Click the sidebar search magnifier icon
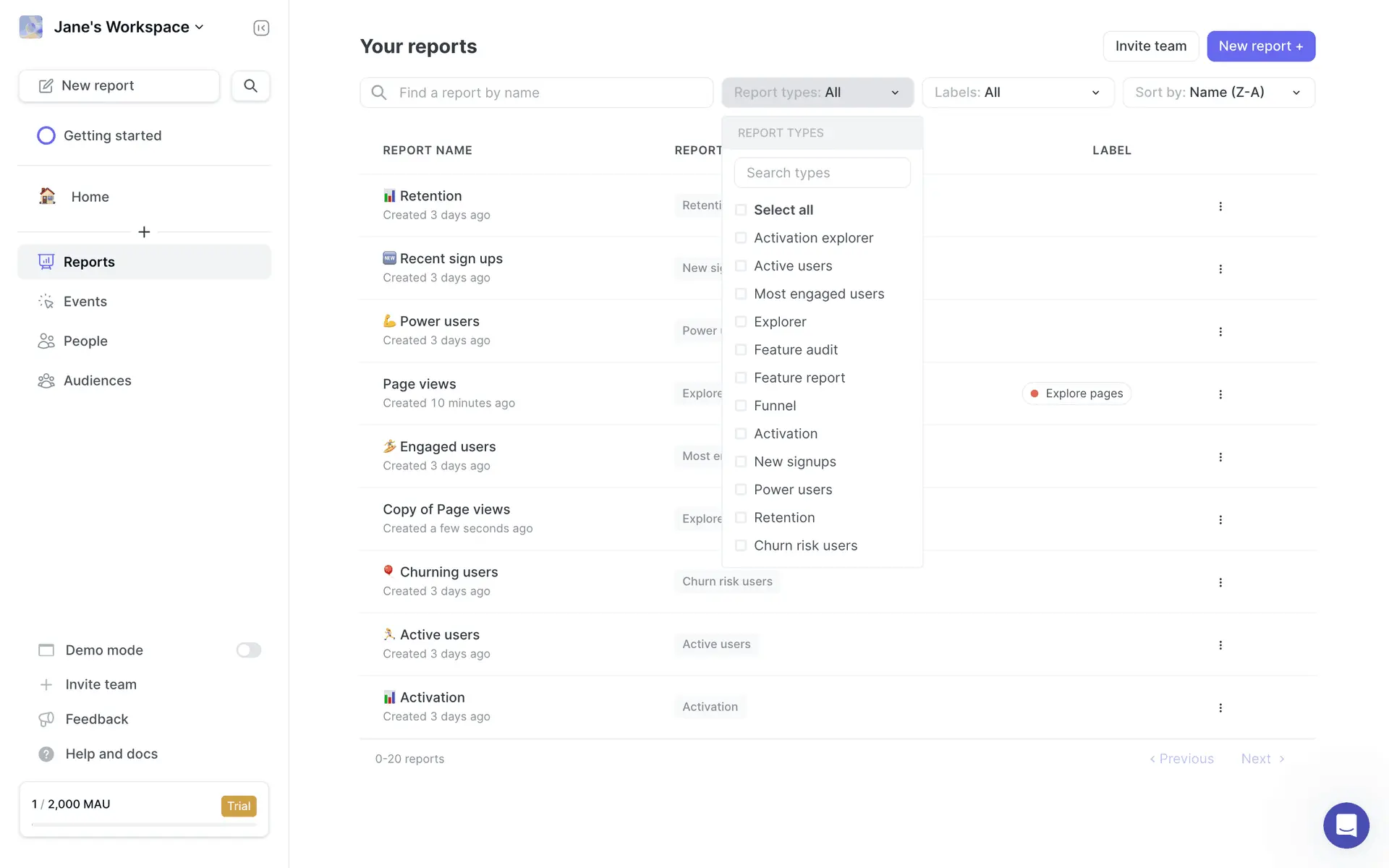1389x868 pixels. click(x=250, y=85)
